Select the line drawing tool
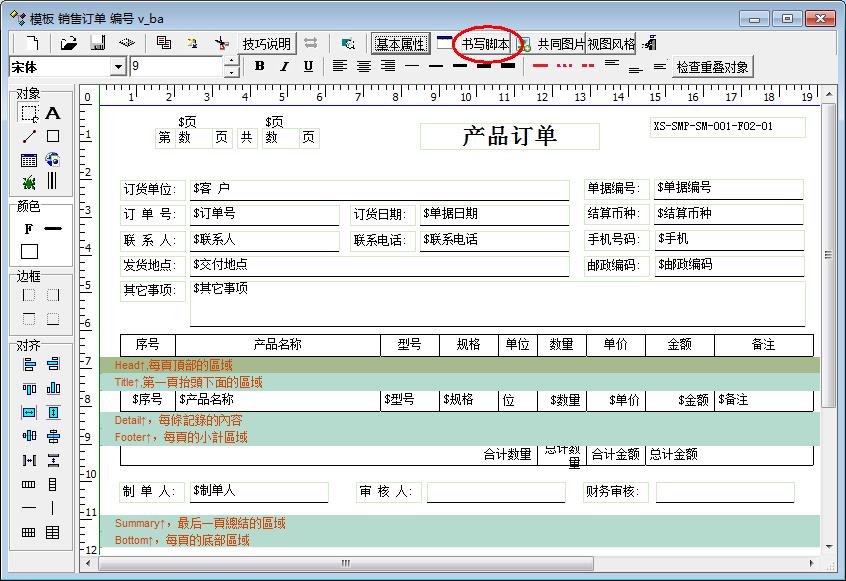 [x=29, y=136]
